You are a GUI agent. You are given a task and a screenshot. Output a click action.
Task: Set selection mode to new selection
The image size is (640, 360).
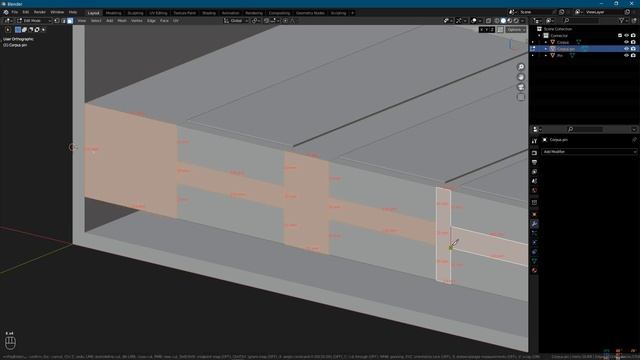(18, 29)
